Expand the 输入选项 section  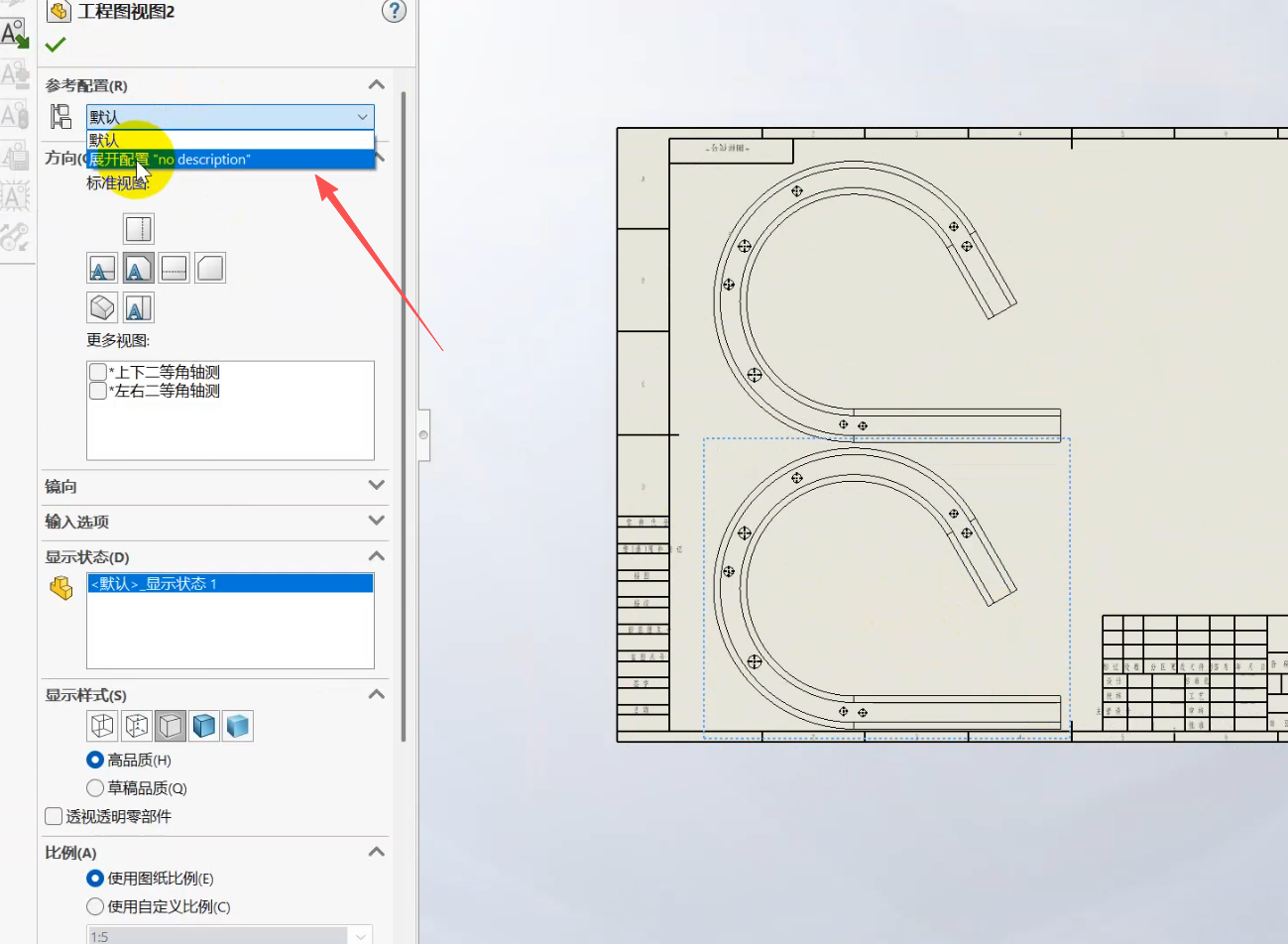[376, 521]
